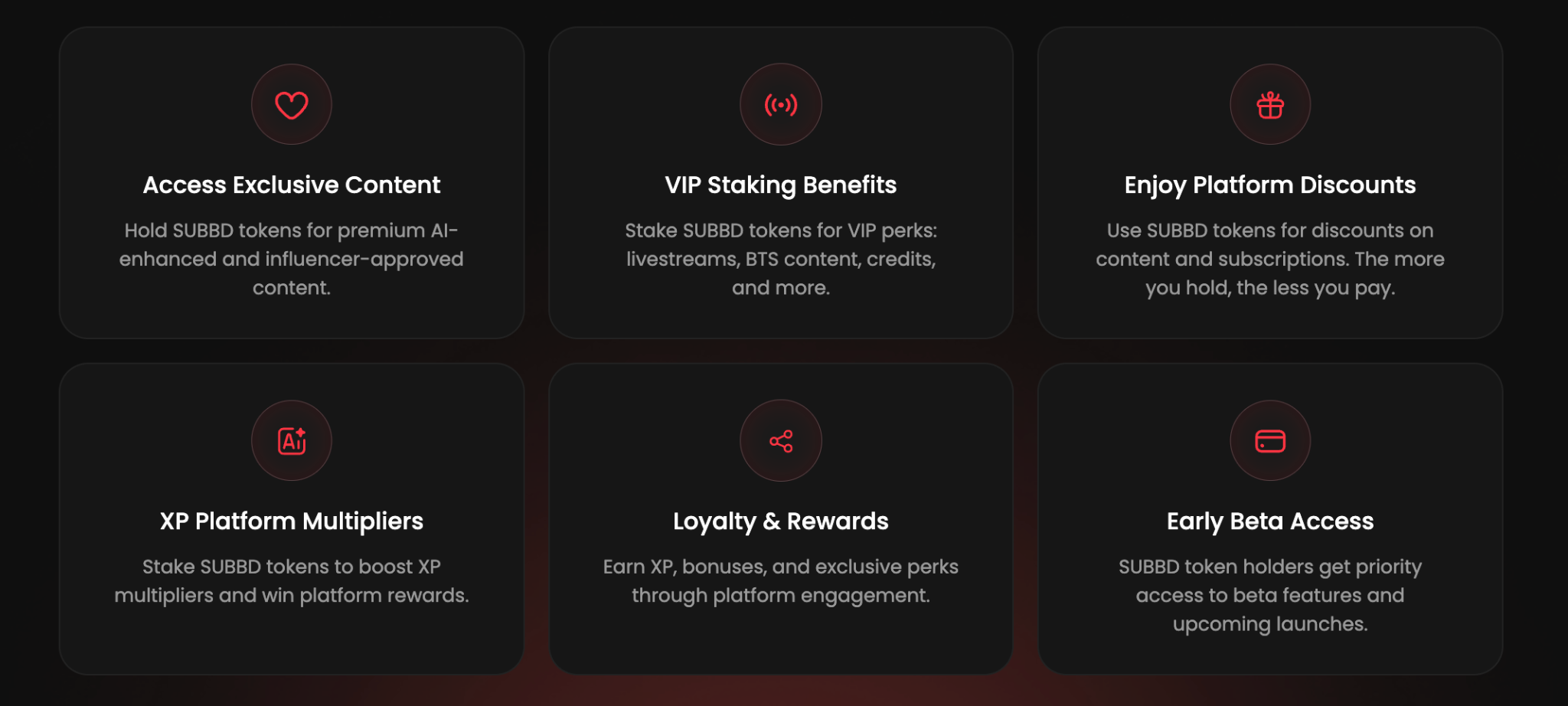Screen dimensions: 1568x706
Task: Select the XP Platform Multipliers heading
Action: tap(292, 521)
